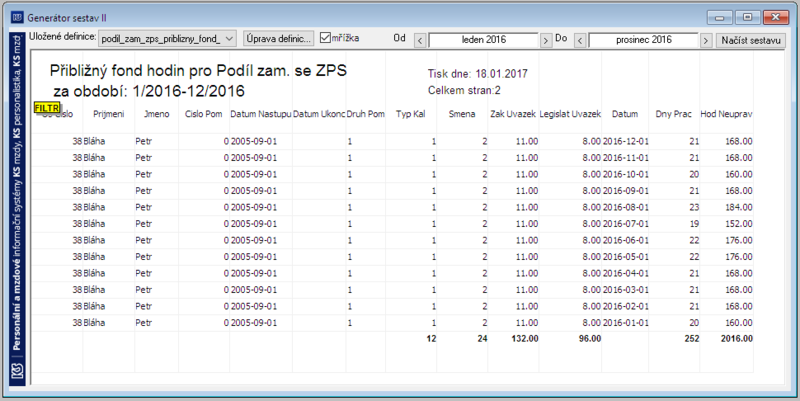Screen dimensions: 800x401
Task: Select the date cell 2016-03-01
Action: (x=626, y=290)
